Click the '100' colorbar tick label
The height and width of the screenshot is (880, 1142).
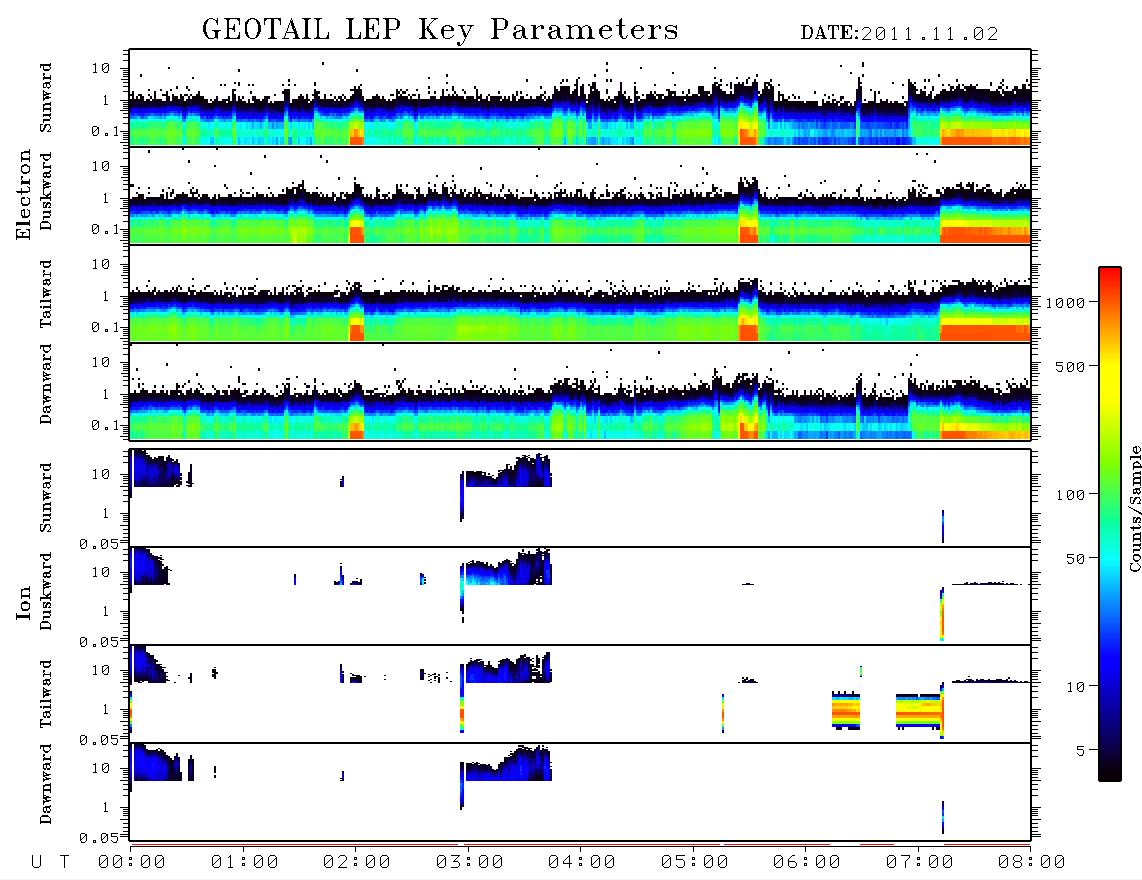[x=1071, y=495]
